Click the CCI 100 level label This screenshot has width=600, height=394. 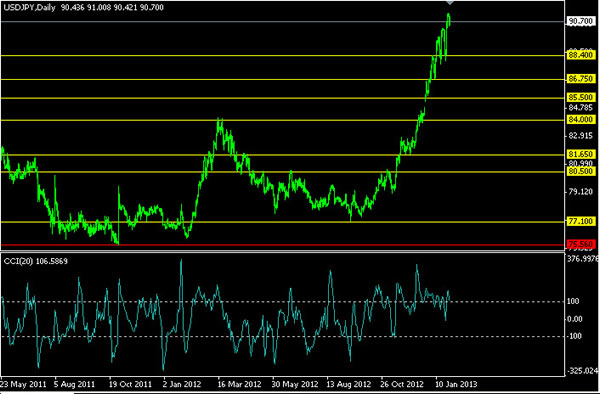coord(573,302)
